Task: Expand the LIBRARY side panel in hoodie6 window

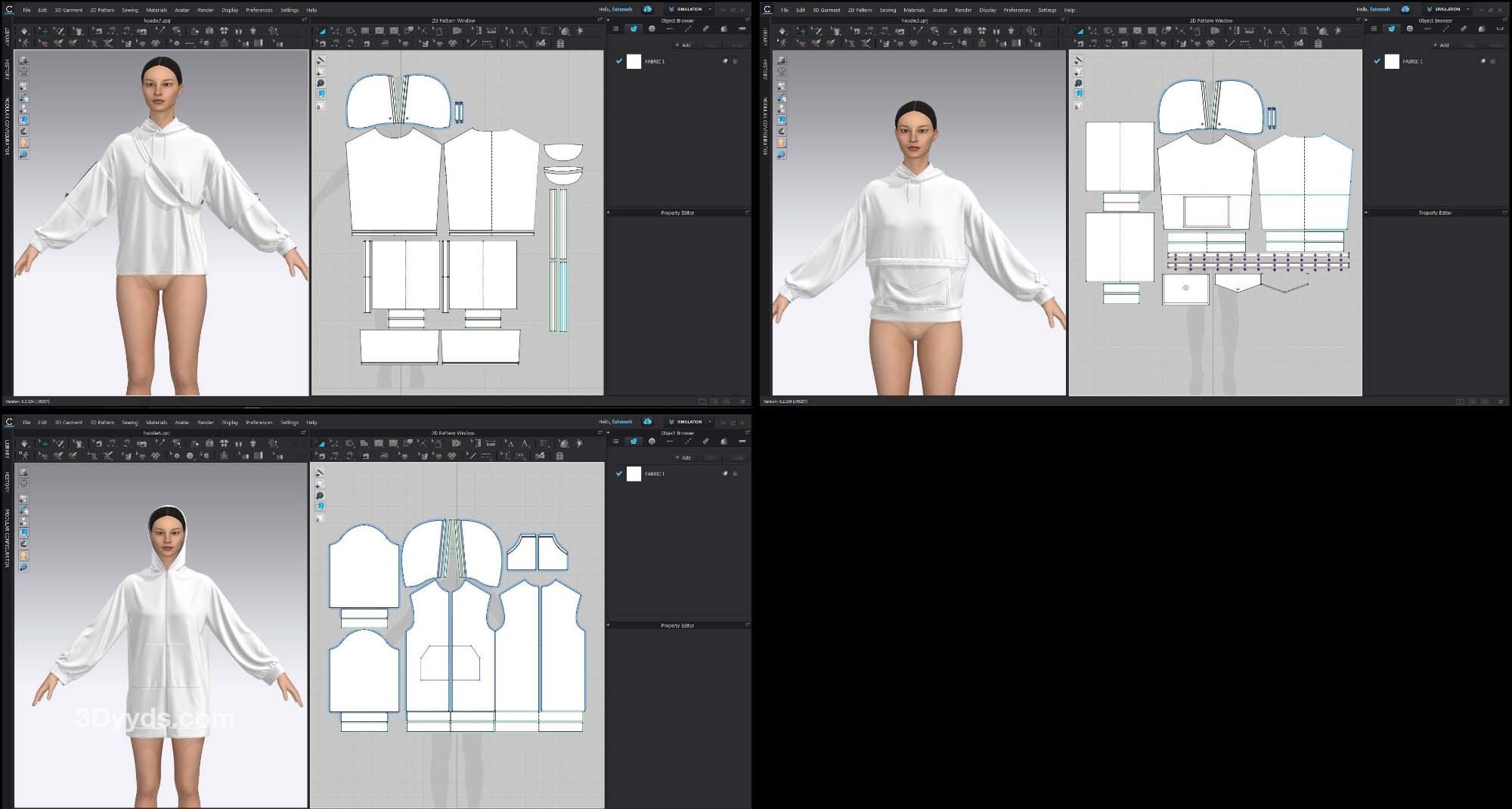Action: point(7,449)
